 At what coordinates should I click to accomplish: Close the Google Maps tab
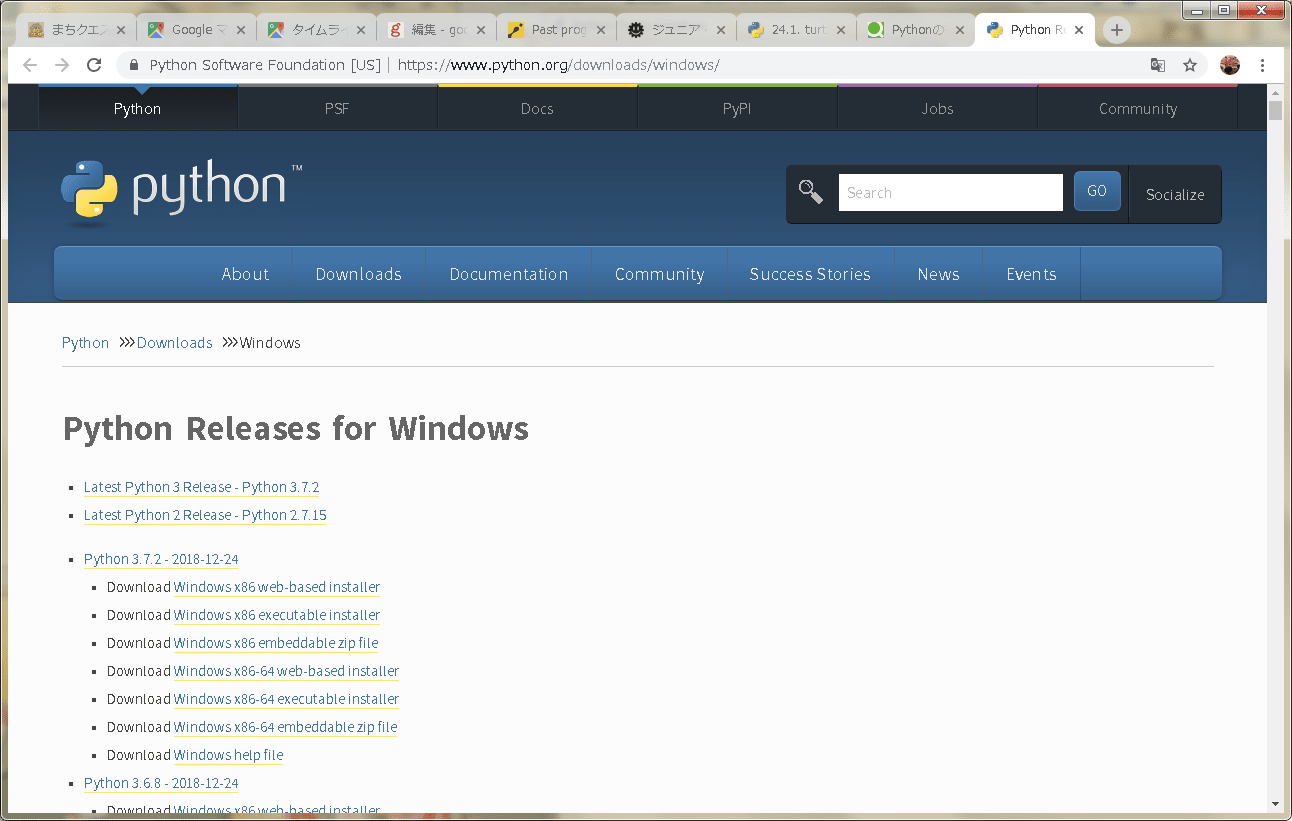point(240,30)
